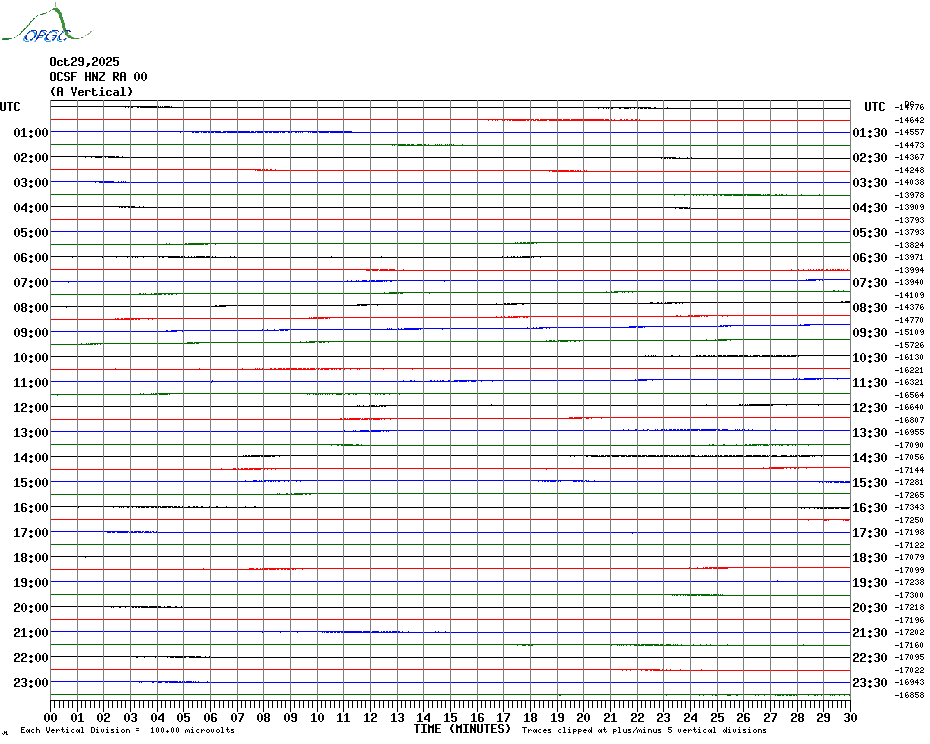930x744 pixels.
Task: Click the DC offset value -16807
Action: pos(909,420)
